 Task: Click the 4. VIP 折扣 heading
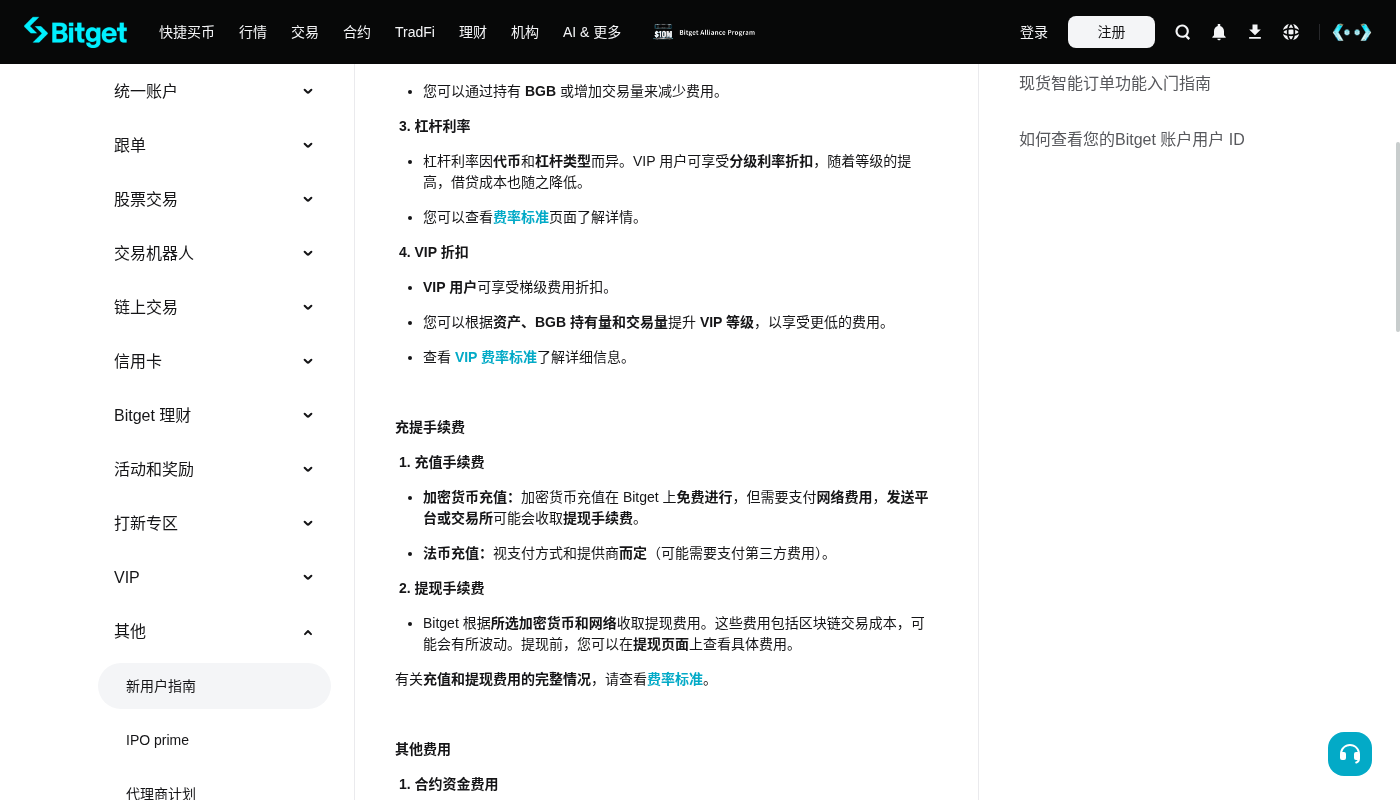pyautogui.click(x=434, y=252)
